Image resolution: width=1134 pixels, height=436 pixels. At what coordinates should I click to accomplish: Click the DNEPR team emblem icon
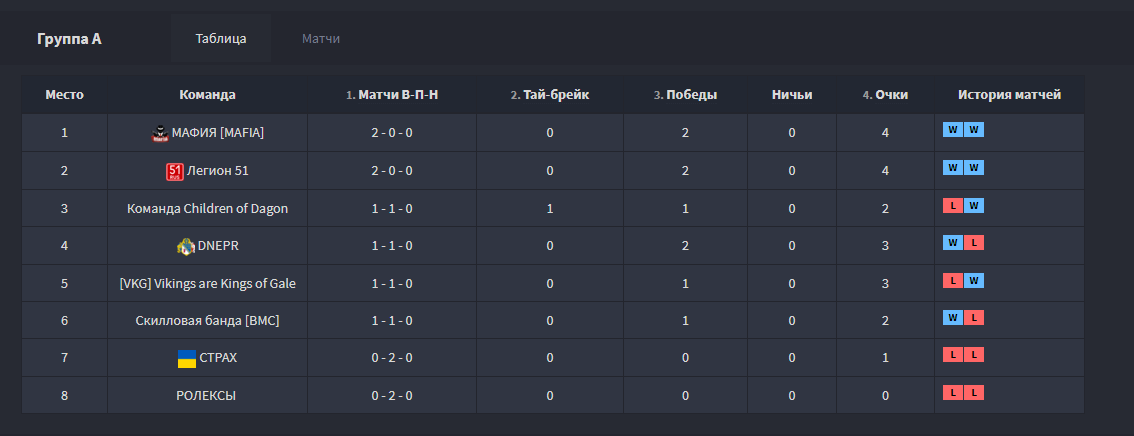[185, 246]
